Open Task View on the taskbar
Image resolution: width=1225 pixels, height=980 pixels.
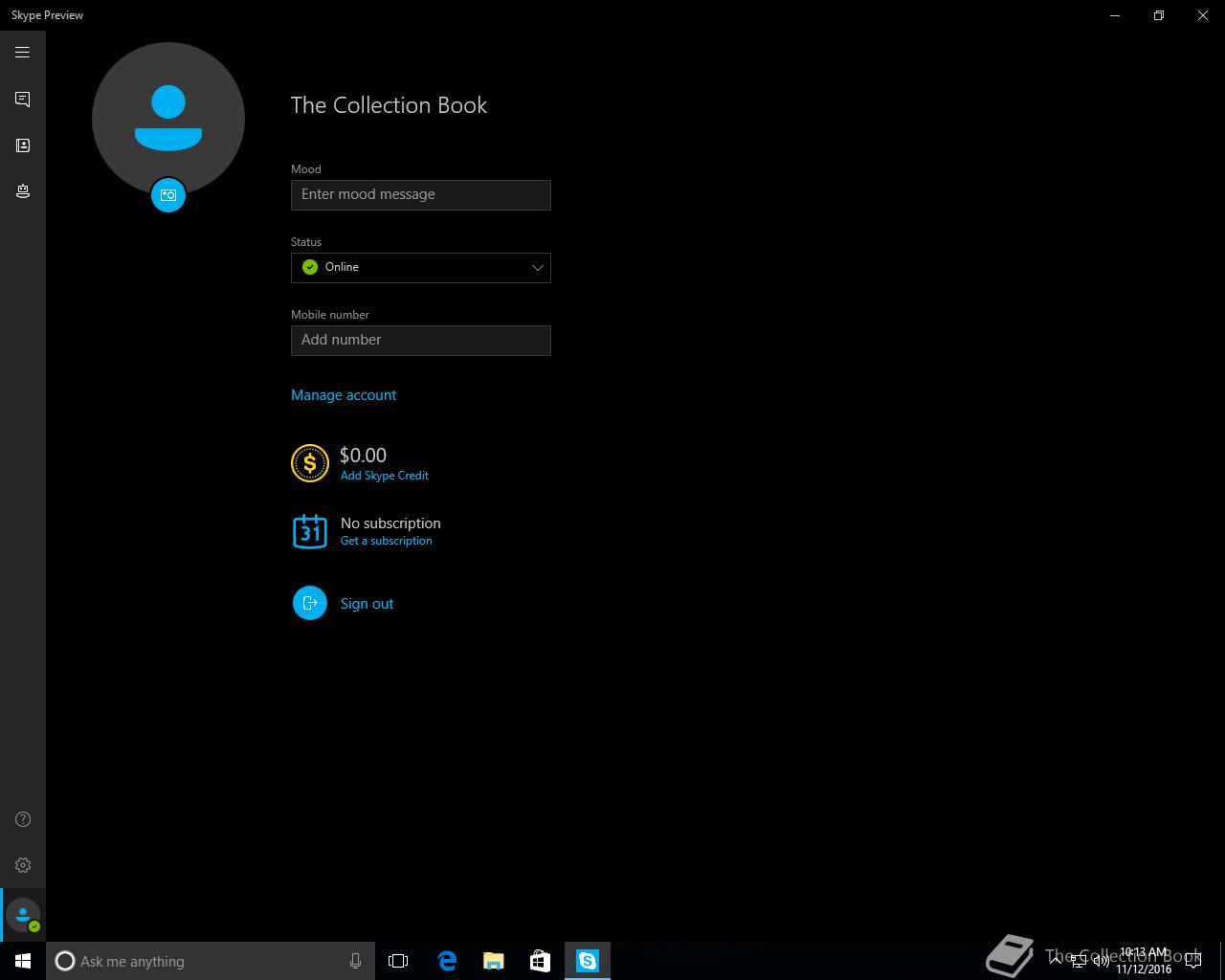[398, 961]
